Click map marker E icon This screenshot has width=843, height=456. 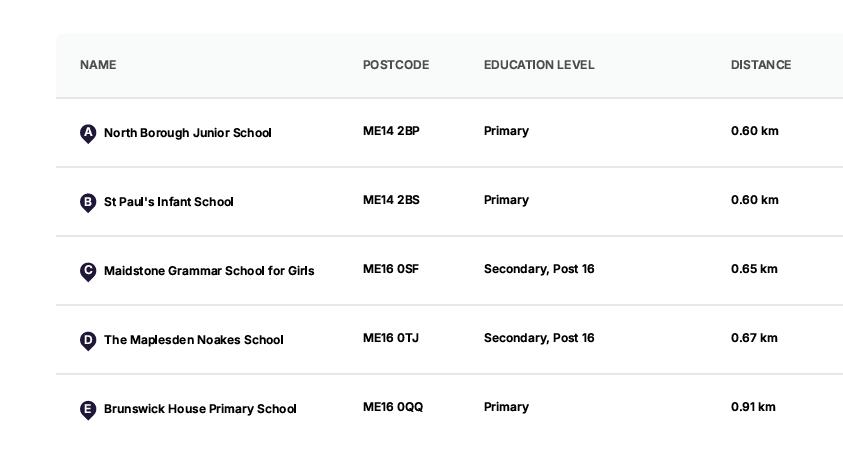[x=88, y=409]
